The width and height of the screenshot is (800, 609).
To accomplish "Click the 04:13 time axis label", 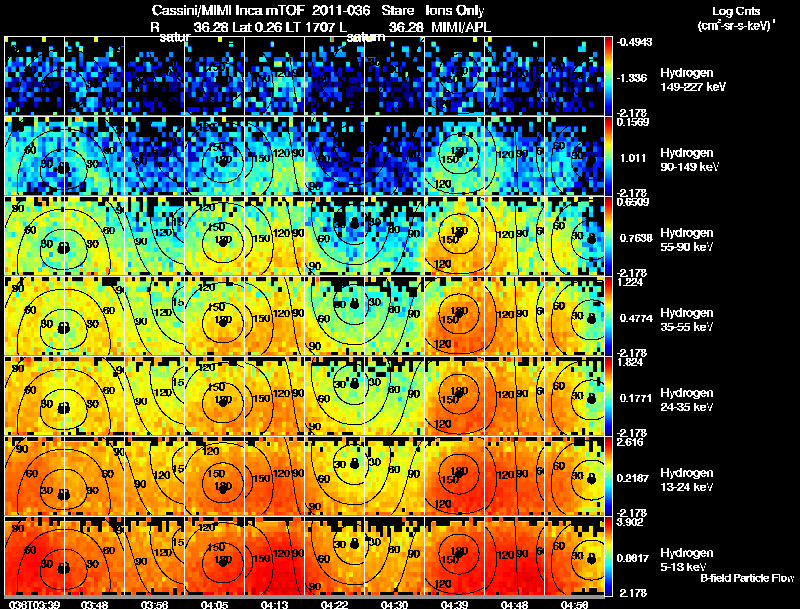I will coord(274,604).
